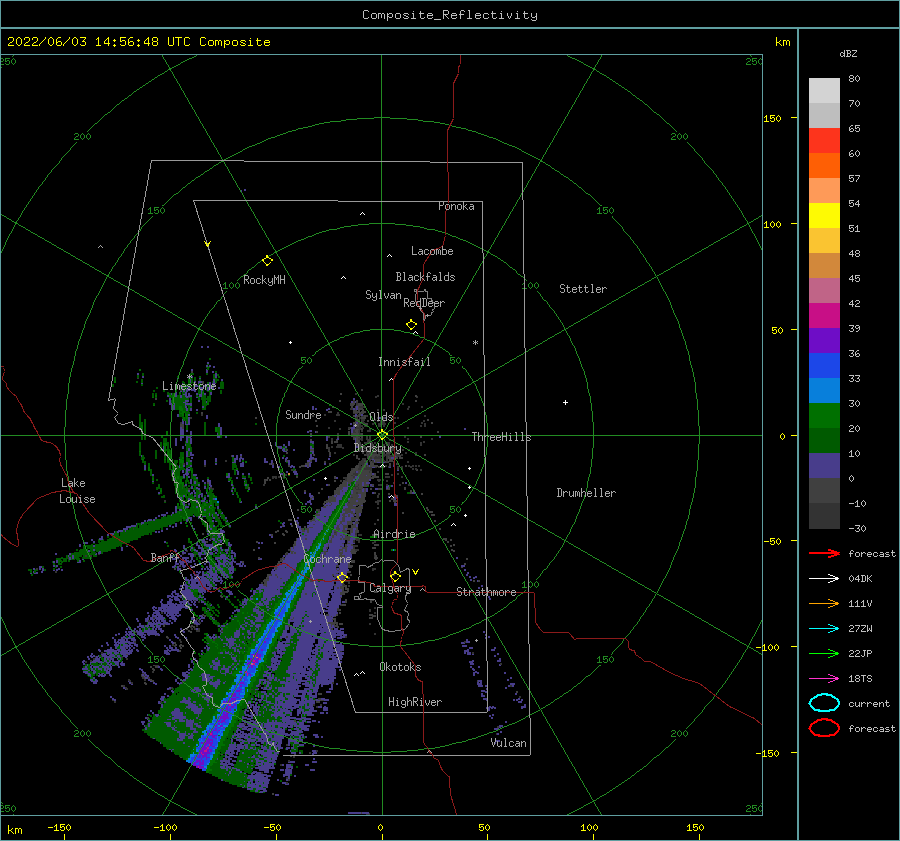Click the Blackfalds label
Viewport: 900px width, 841px height.
425,277
